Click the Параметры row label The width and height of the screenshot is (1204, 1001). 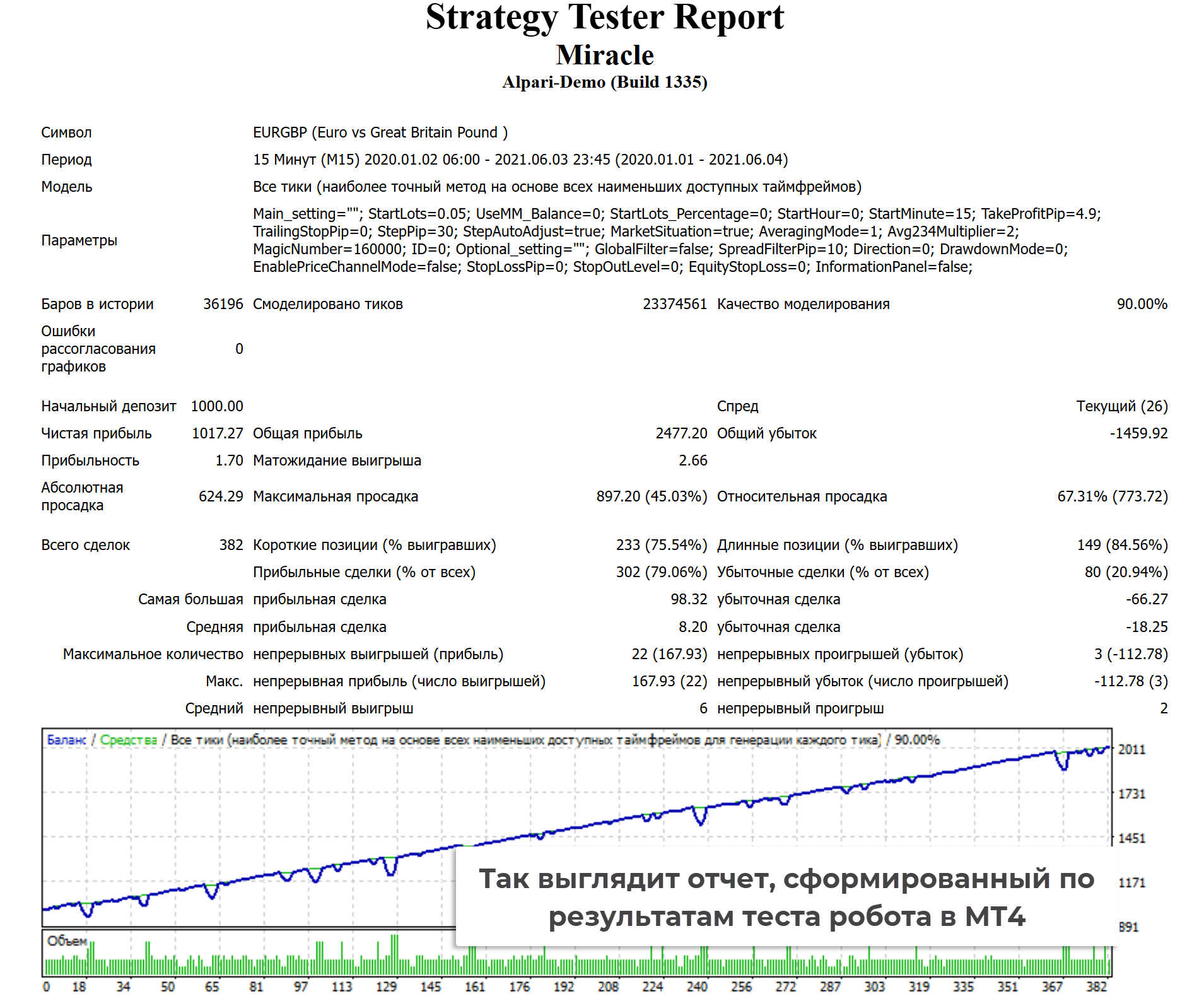(x=79, y=240)
